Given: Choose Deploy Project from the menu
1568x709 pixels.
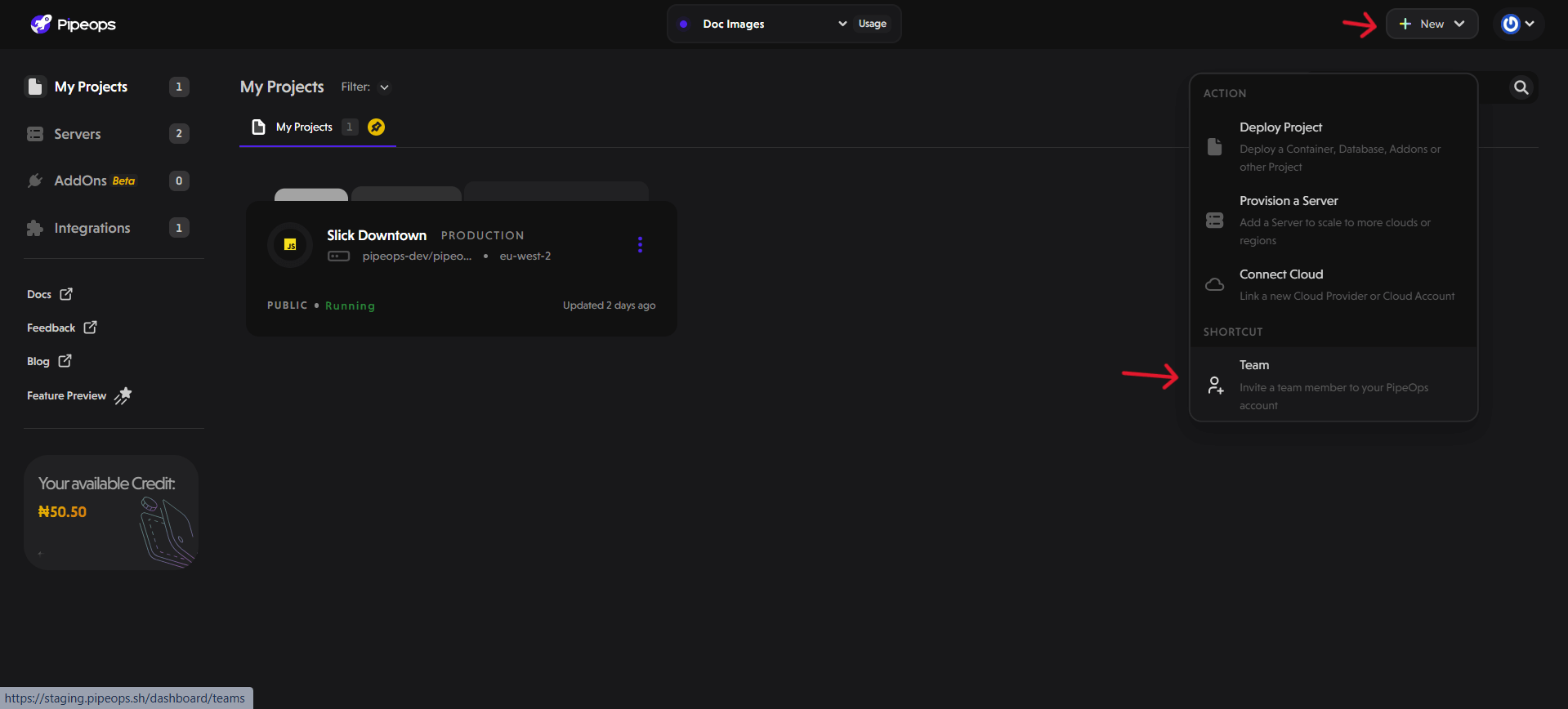Looking at the screenshot, I should click(1333, 146).
